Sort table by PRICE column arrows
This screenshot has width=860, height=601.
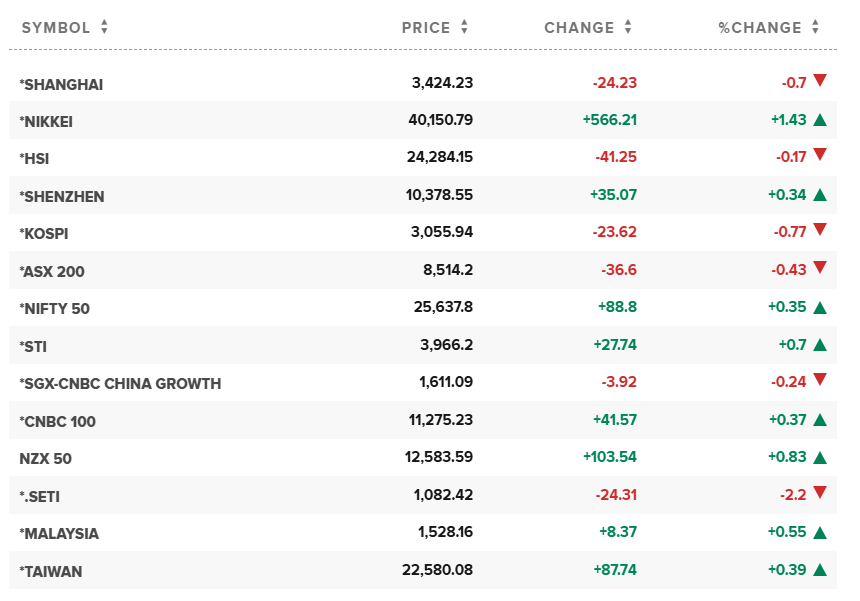point(465,28)
